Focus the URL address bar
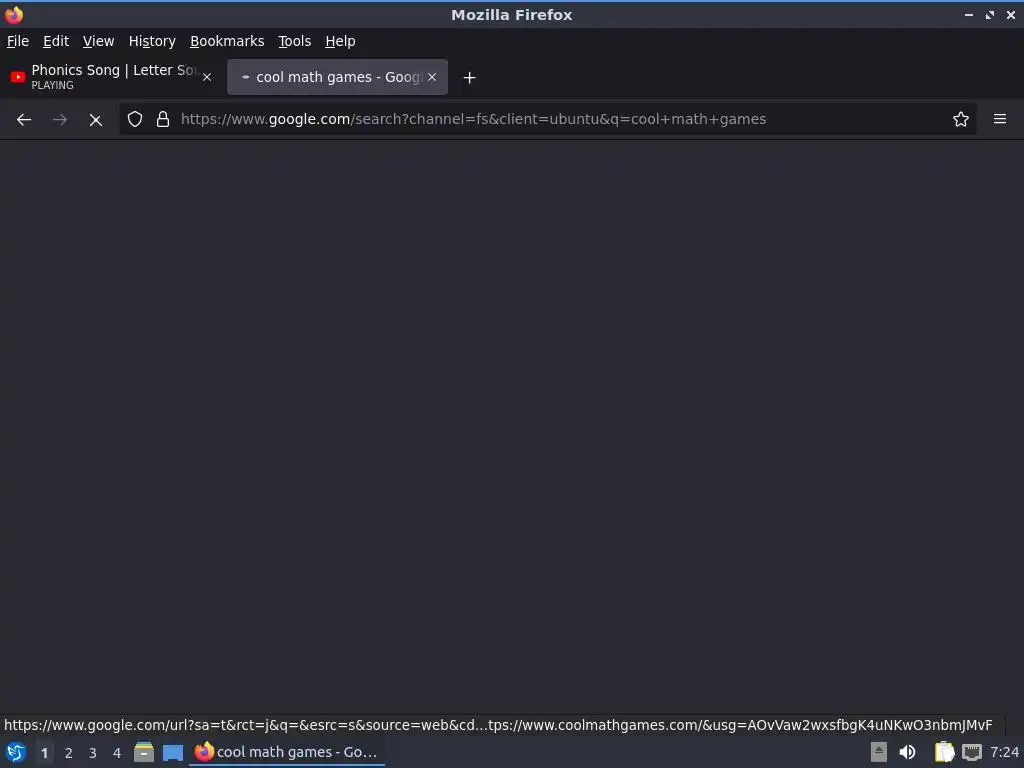The height and width of the screenshot is (768, 1024). [x=547, y=119]
